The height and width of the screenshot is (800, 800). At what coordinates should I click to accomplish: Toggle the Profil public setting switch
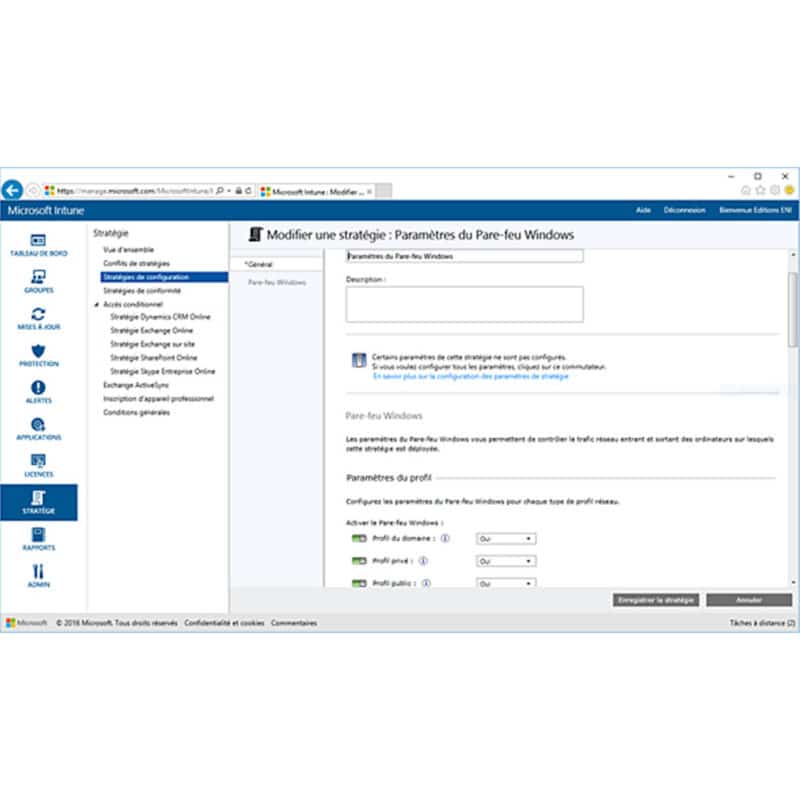click(x=359, y=583)
